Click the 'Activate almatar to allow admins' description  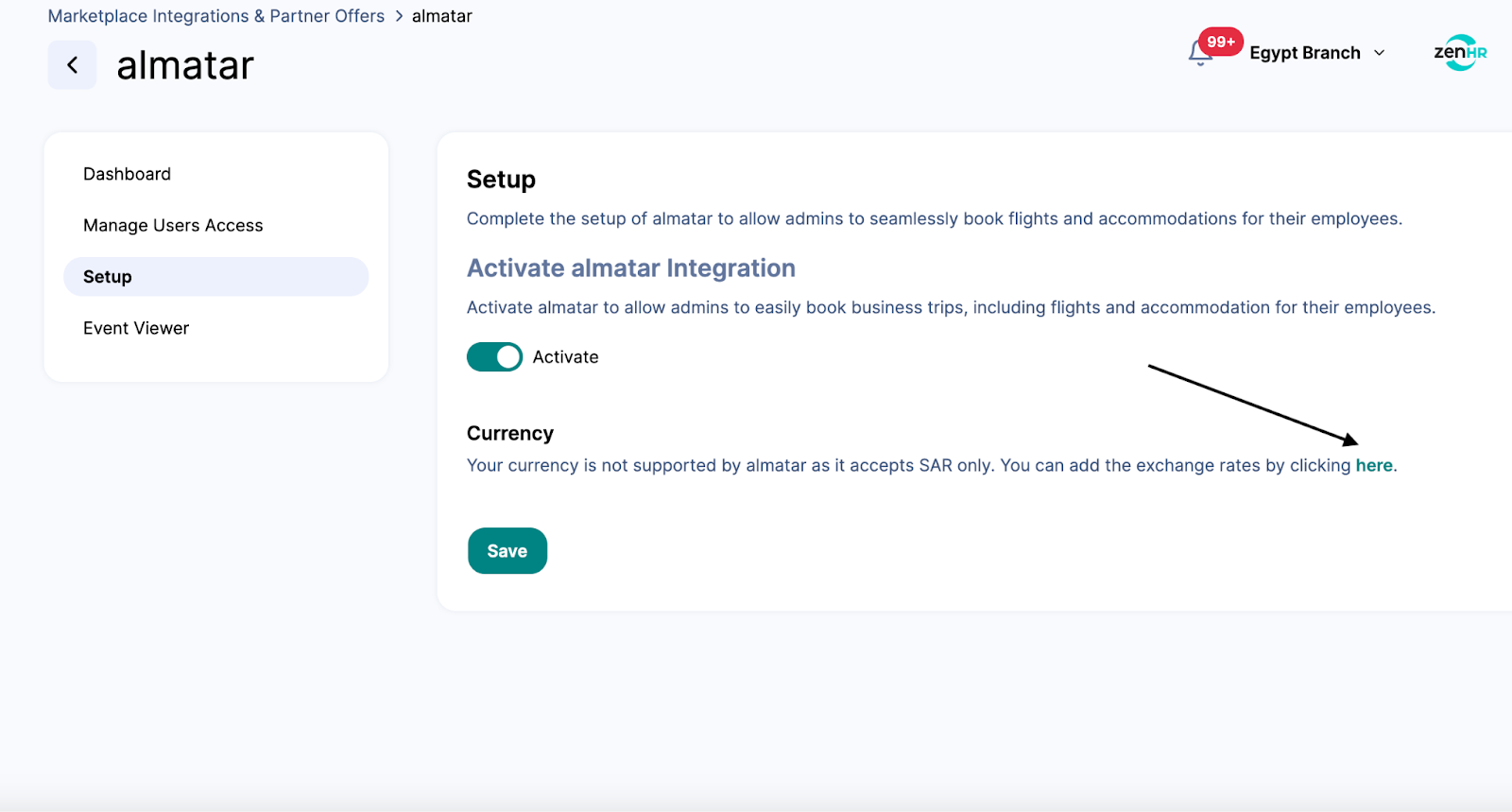(x=951, y=307)
